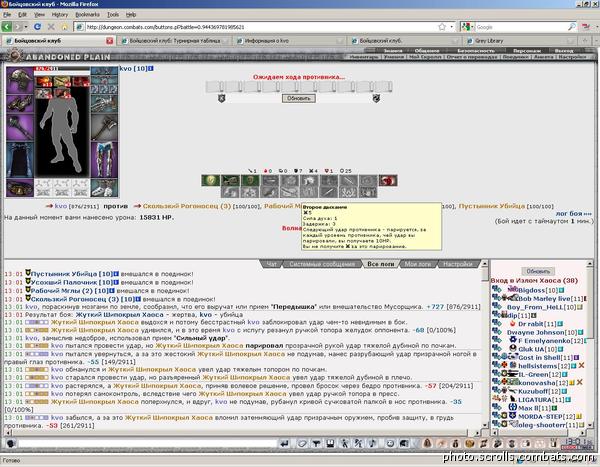Switch to the Все логи tab
The height and width of the screenshot is (467, 600).
(380, 264)
